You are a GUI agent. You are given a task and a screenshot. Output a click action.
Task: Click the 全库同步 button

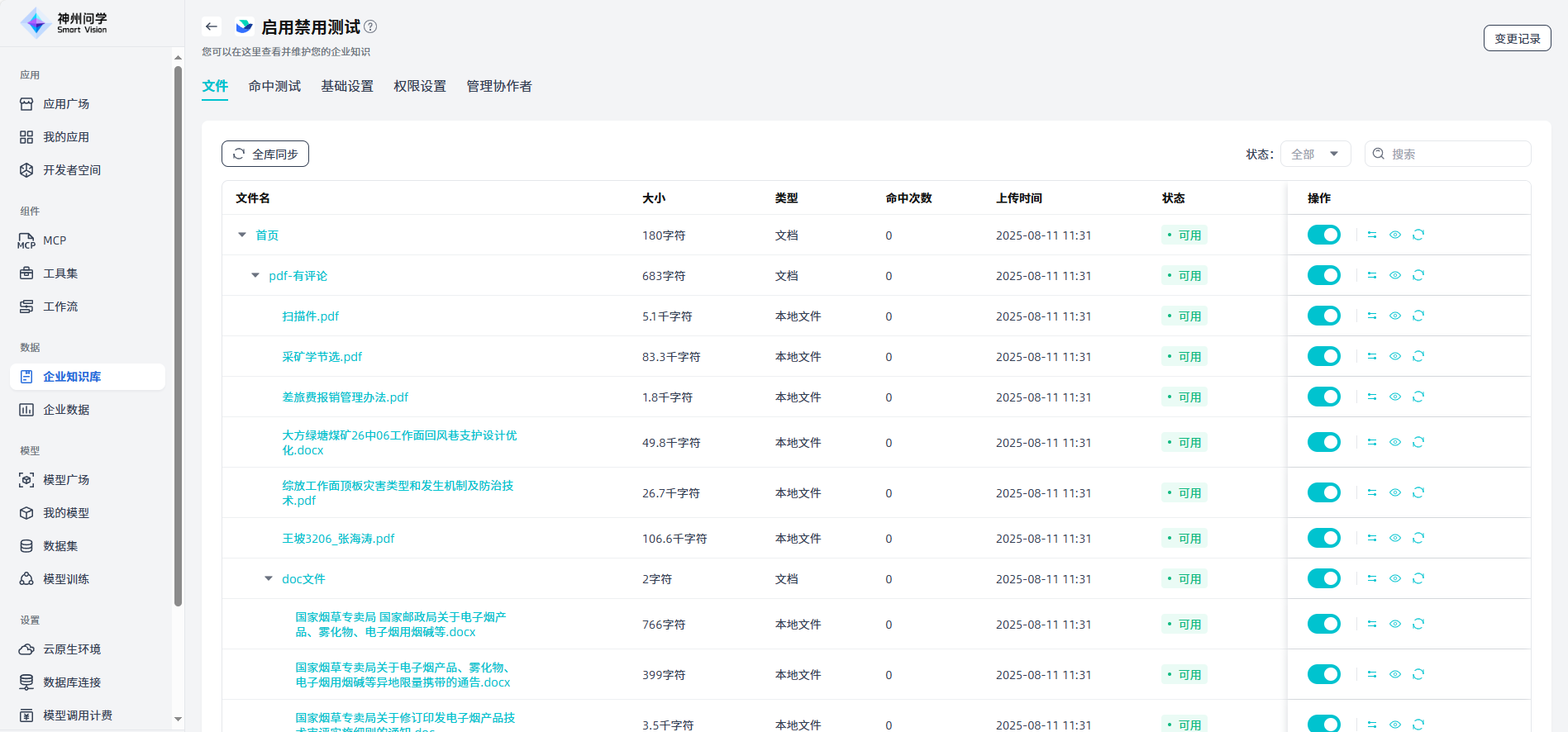pos(265,154)
